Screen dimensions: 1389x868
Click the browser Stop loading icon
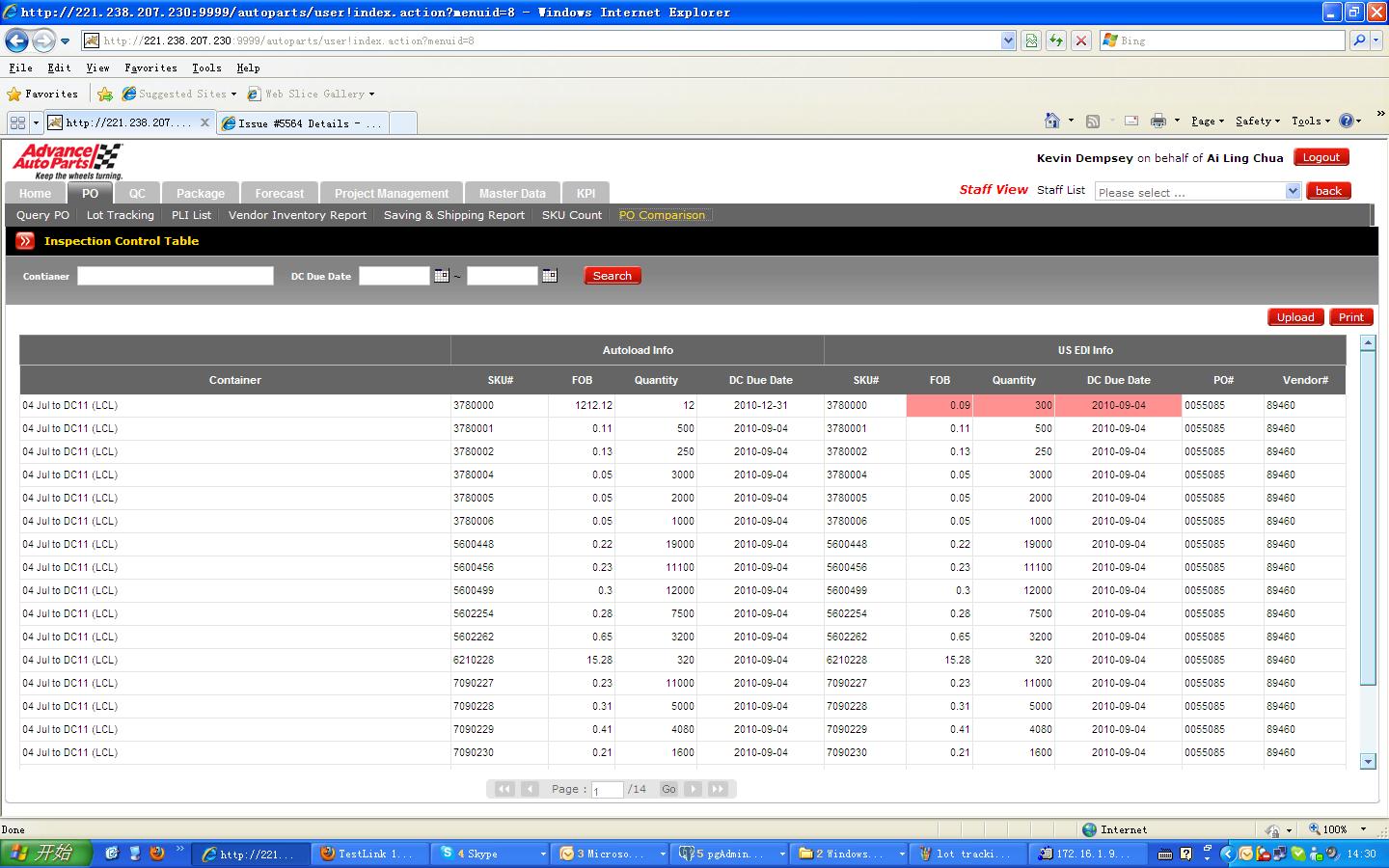(x=1081, y=41)
